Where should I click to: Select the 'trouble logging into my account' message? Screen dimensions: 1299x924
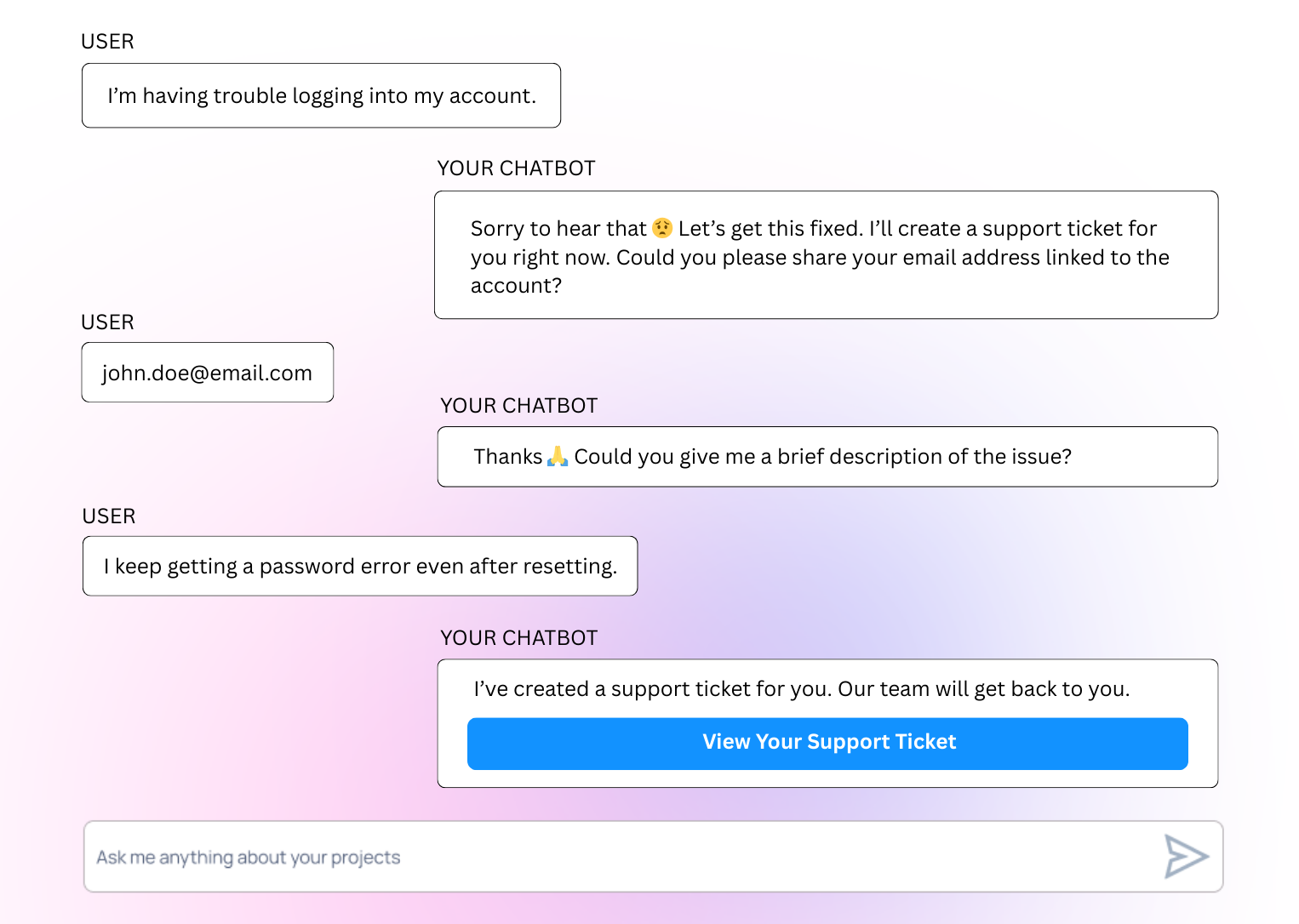[321, 96]
